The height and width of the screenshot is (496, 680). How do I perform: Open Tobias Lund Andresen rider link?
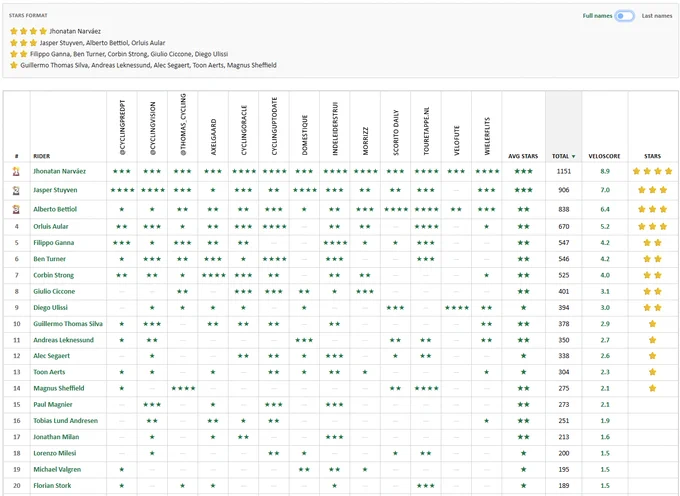[65, 421]
